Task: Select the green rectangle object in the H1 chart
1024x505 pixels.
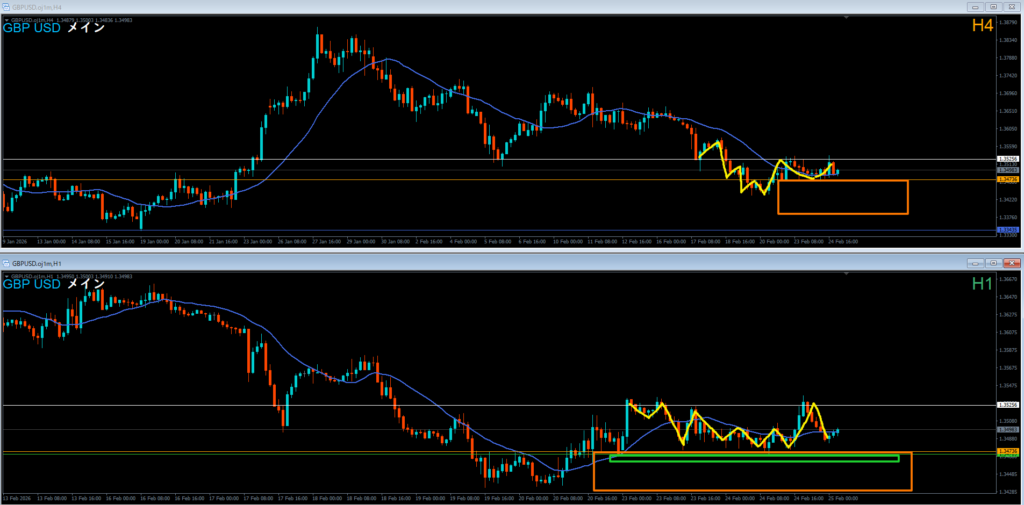Action: [754, 458]
